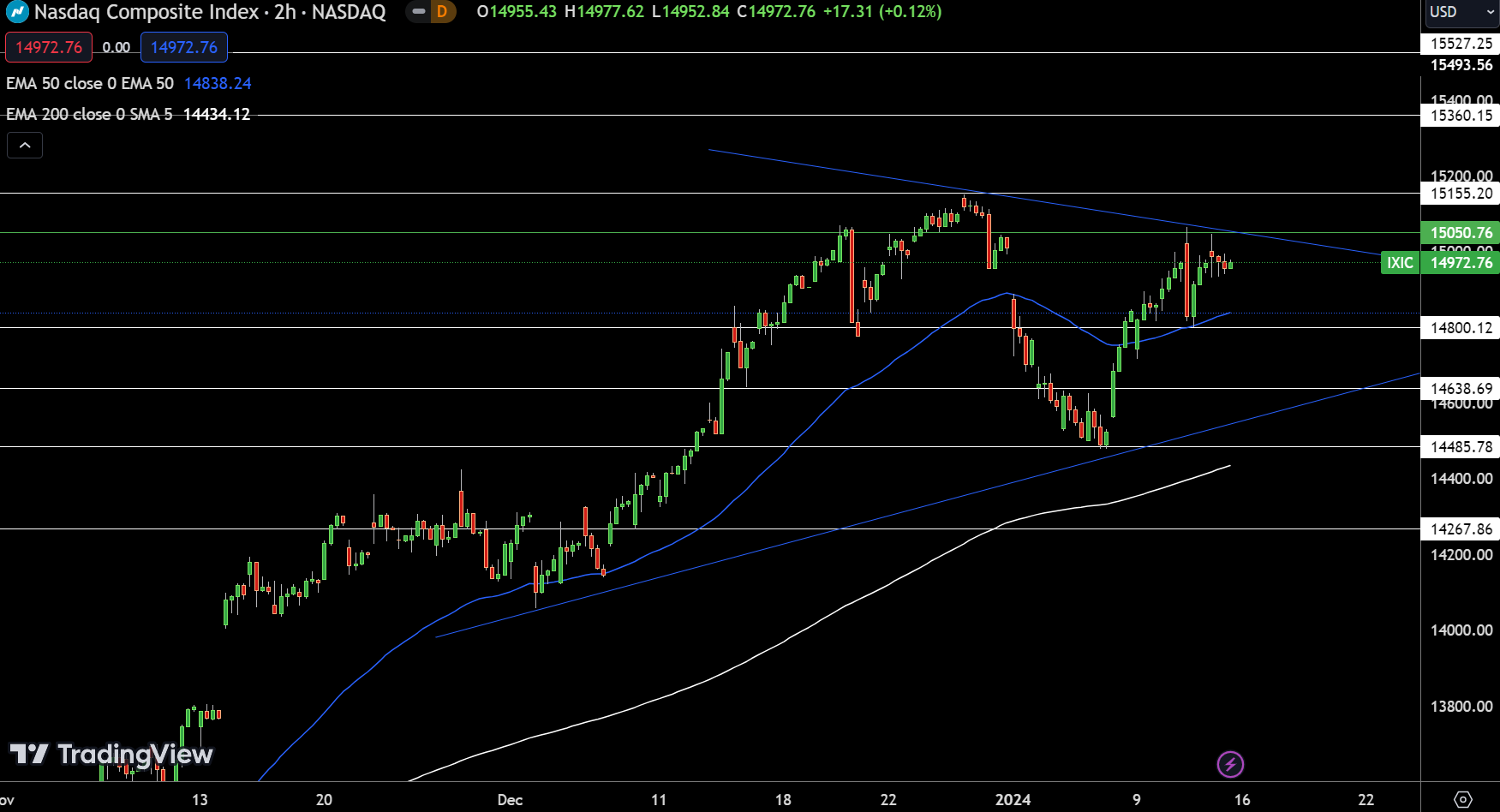Click the Dec label on time axis
The height and width of the screenshot is (812, 1500).
510,799
